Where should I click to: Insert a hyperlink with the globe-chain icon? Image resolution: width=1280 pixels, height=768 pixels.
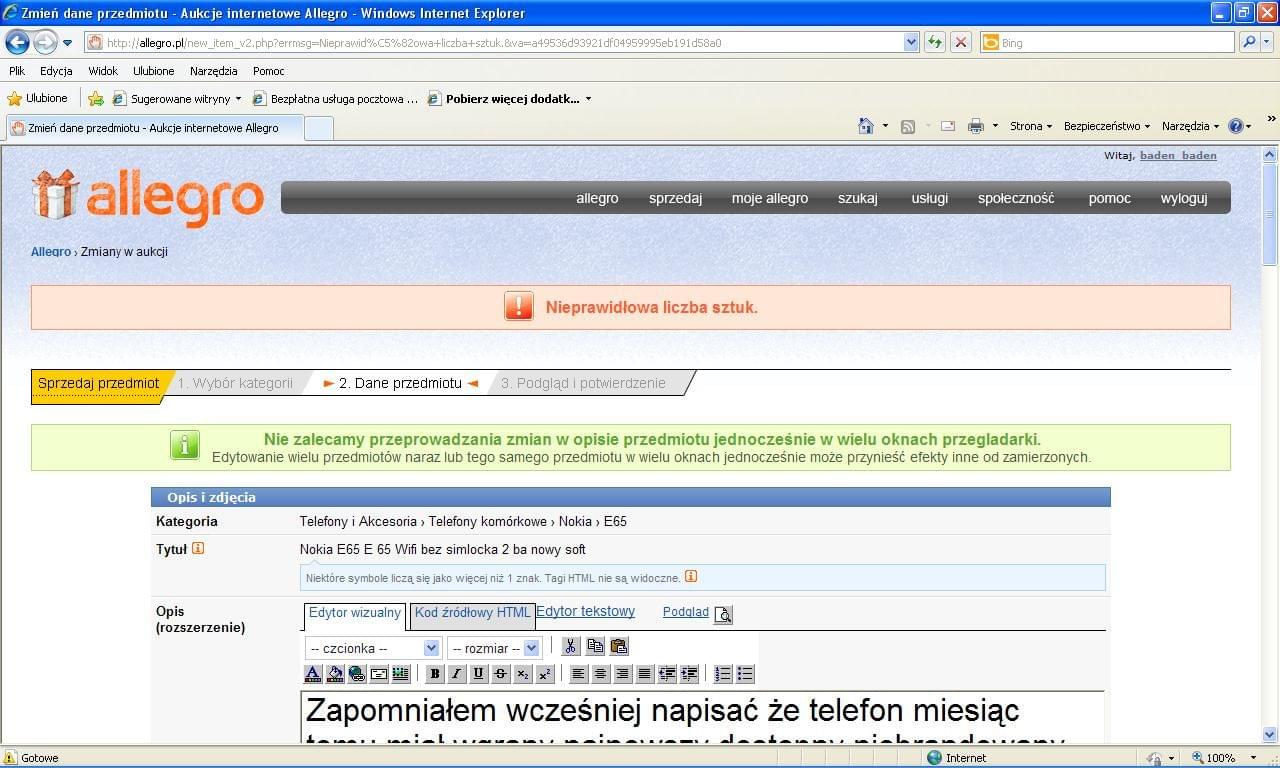357,674
